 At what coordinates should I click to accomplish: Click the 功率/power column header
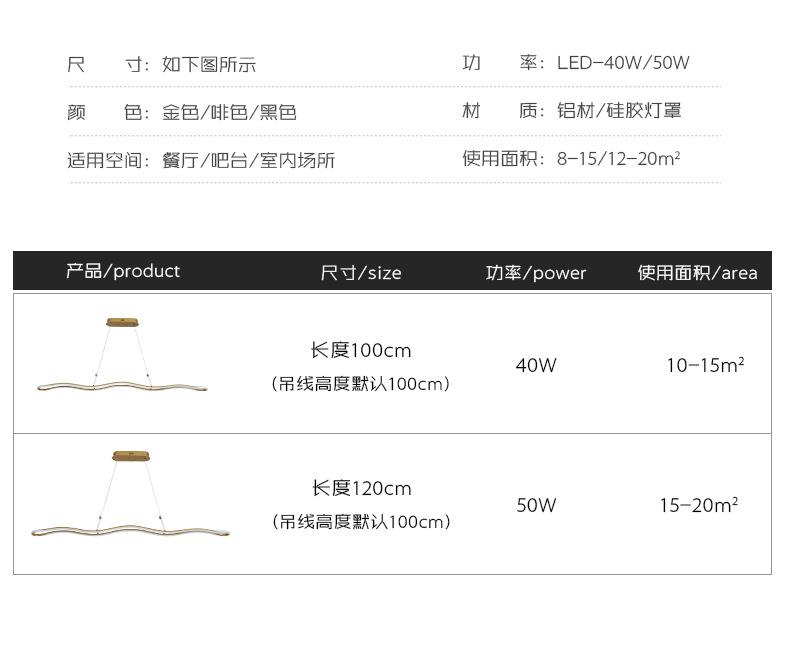point(536,272)
